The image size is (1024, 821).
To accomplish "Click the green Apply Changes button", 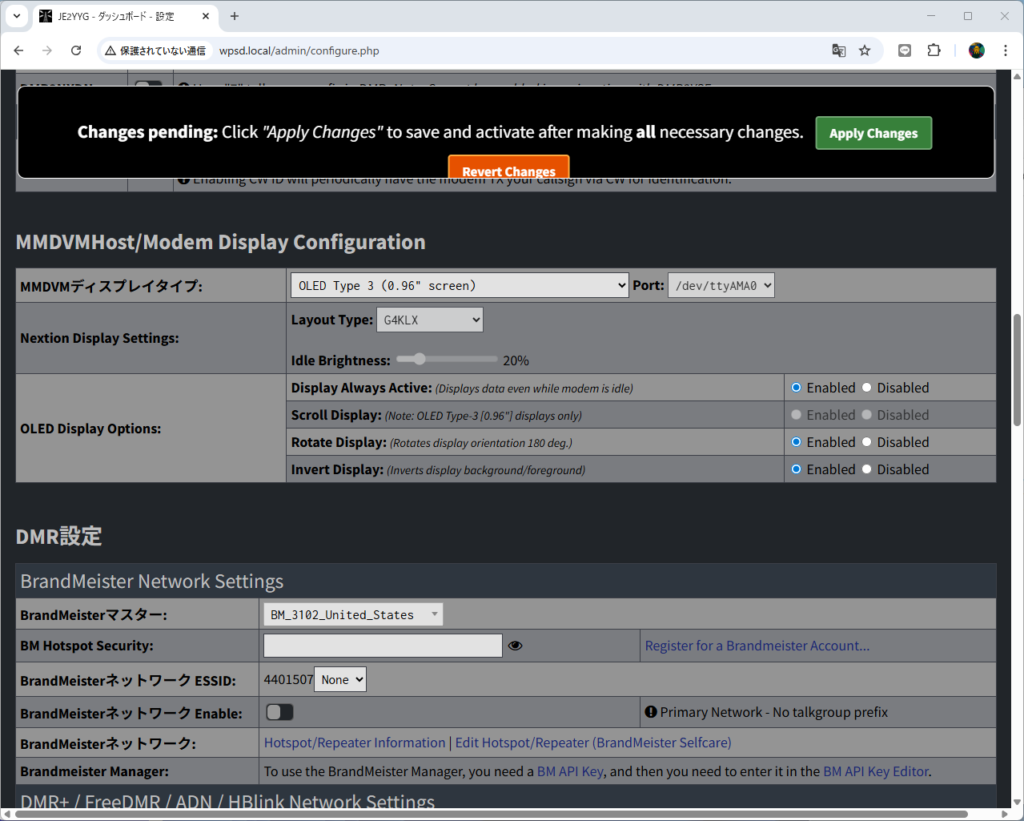I will pyautogui.click(x=873, y=133).
